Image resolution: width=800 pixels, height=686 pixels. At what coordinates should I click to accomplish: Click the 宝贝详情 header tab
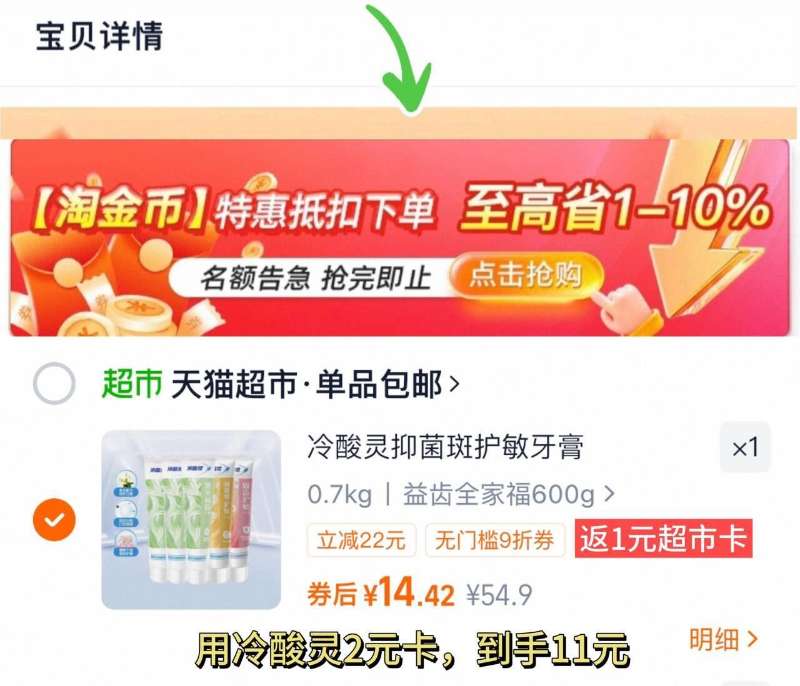click(x=99, y=36)
